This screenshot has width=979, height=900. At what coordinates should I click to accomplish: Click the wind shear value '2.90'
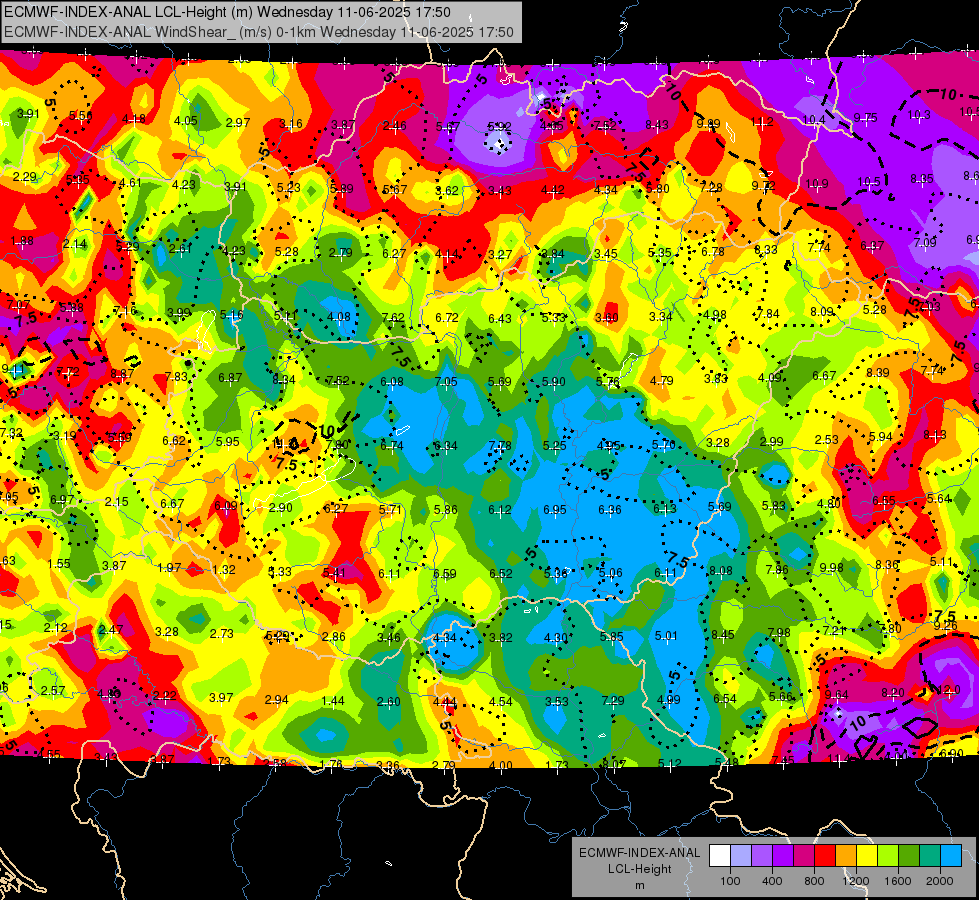coord(280,508)
